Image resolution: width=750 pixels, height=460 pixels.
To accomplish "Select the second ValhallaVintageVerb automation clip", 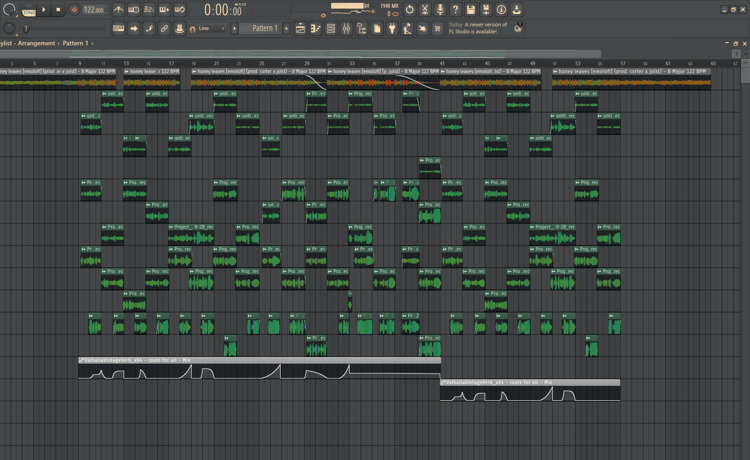I will pyautogui.click(x=530, y=390).
